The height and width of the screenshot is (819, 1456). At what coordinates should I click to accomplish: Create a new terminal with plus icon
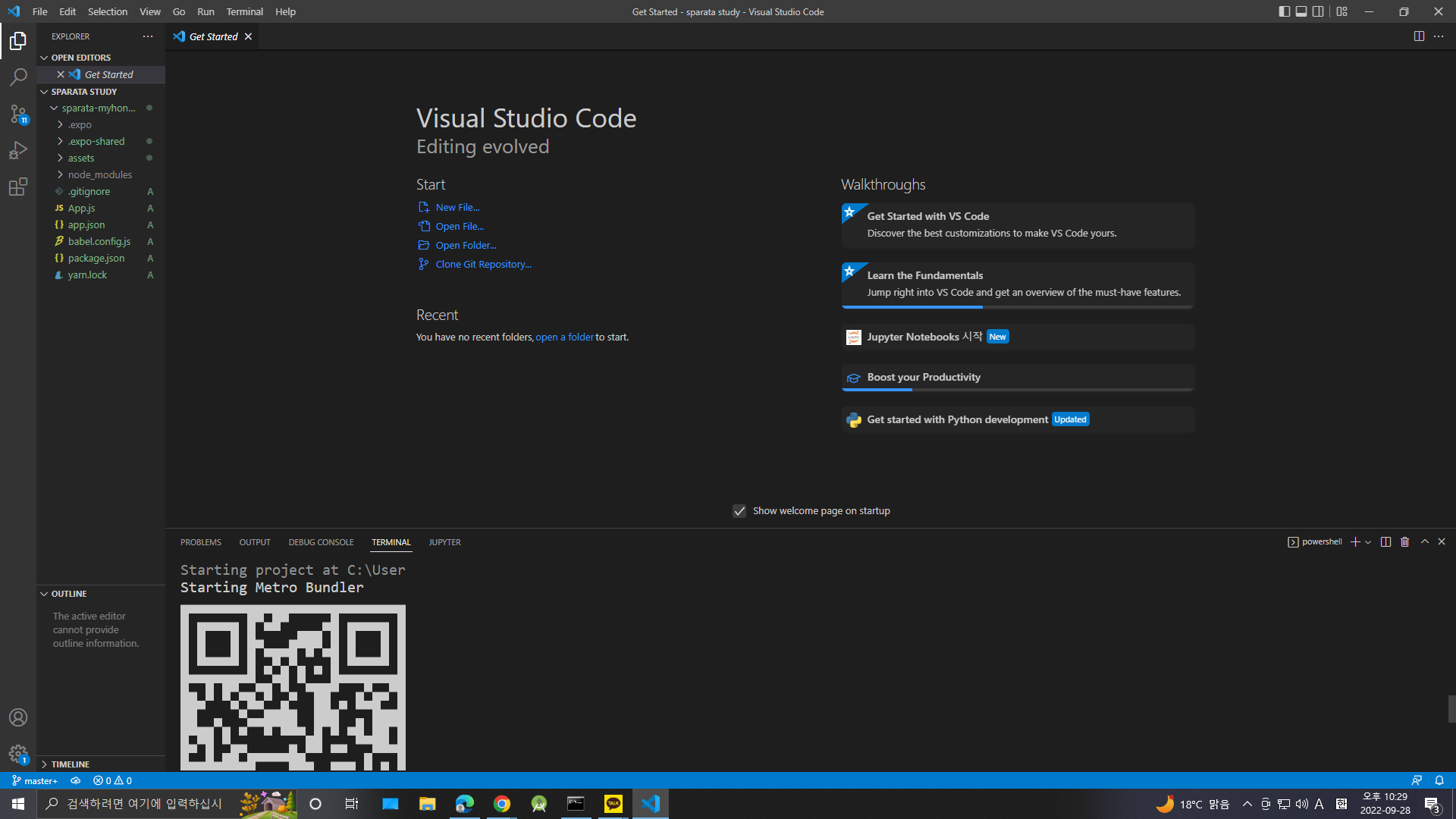(1355, 541)
